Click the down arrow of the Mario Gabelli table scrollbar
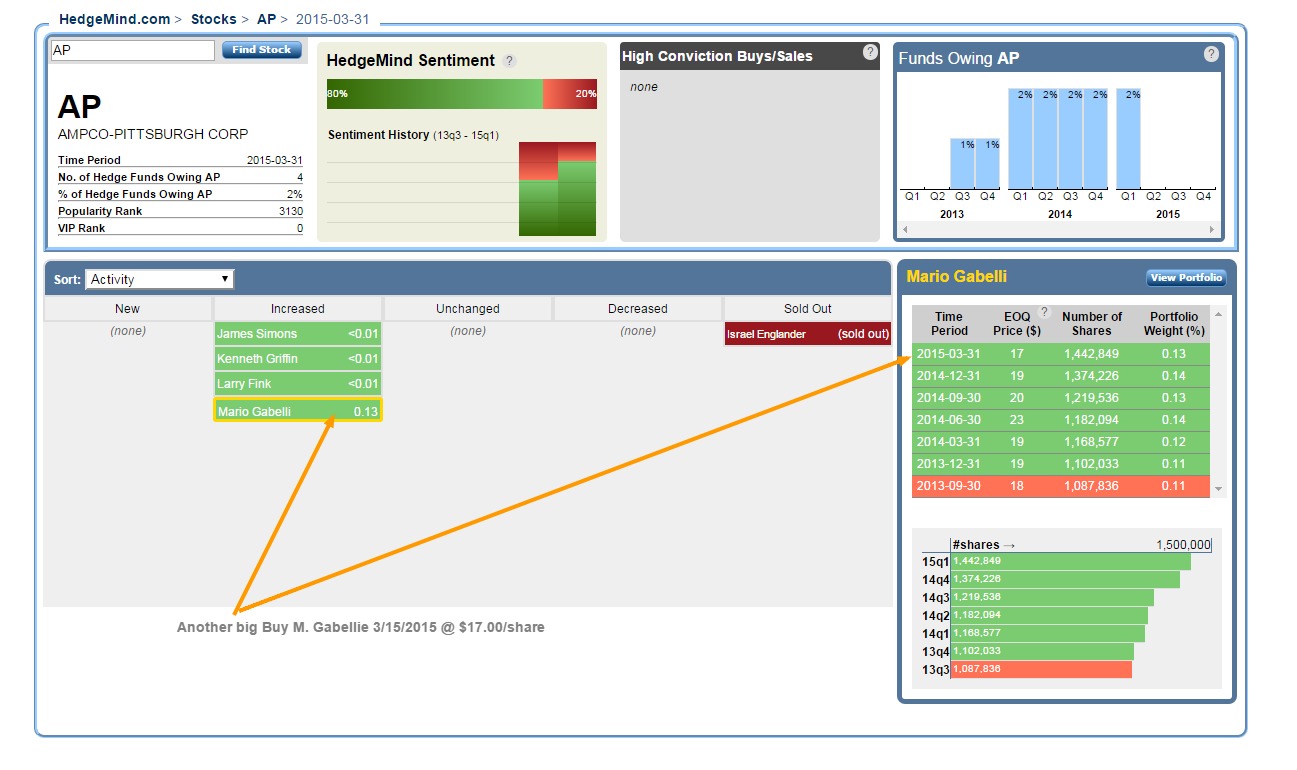The height and width of the screenshot is (770, 1297). [x=1218, y=489]
